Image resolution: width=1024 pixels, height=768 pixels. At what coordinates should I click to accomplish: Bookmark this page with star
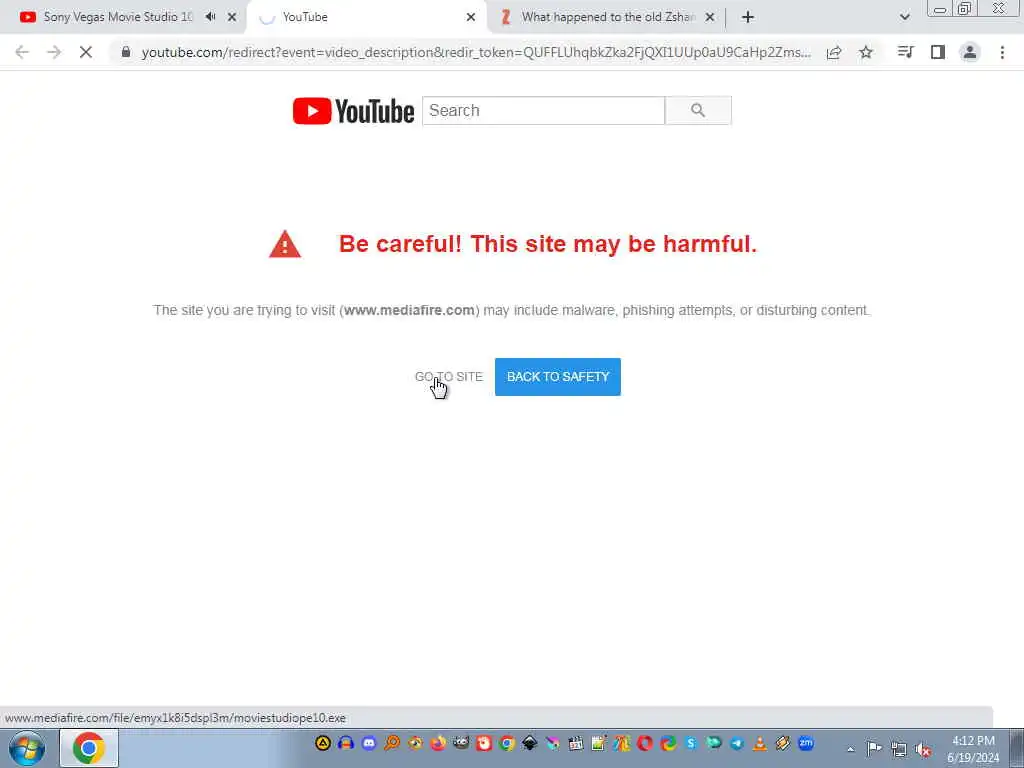pyautogui.click(x=866, y=52)
